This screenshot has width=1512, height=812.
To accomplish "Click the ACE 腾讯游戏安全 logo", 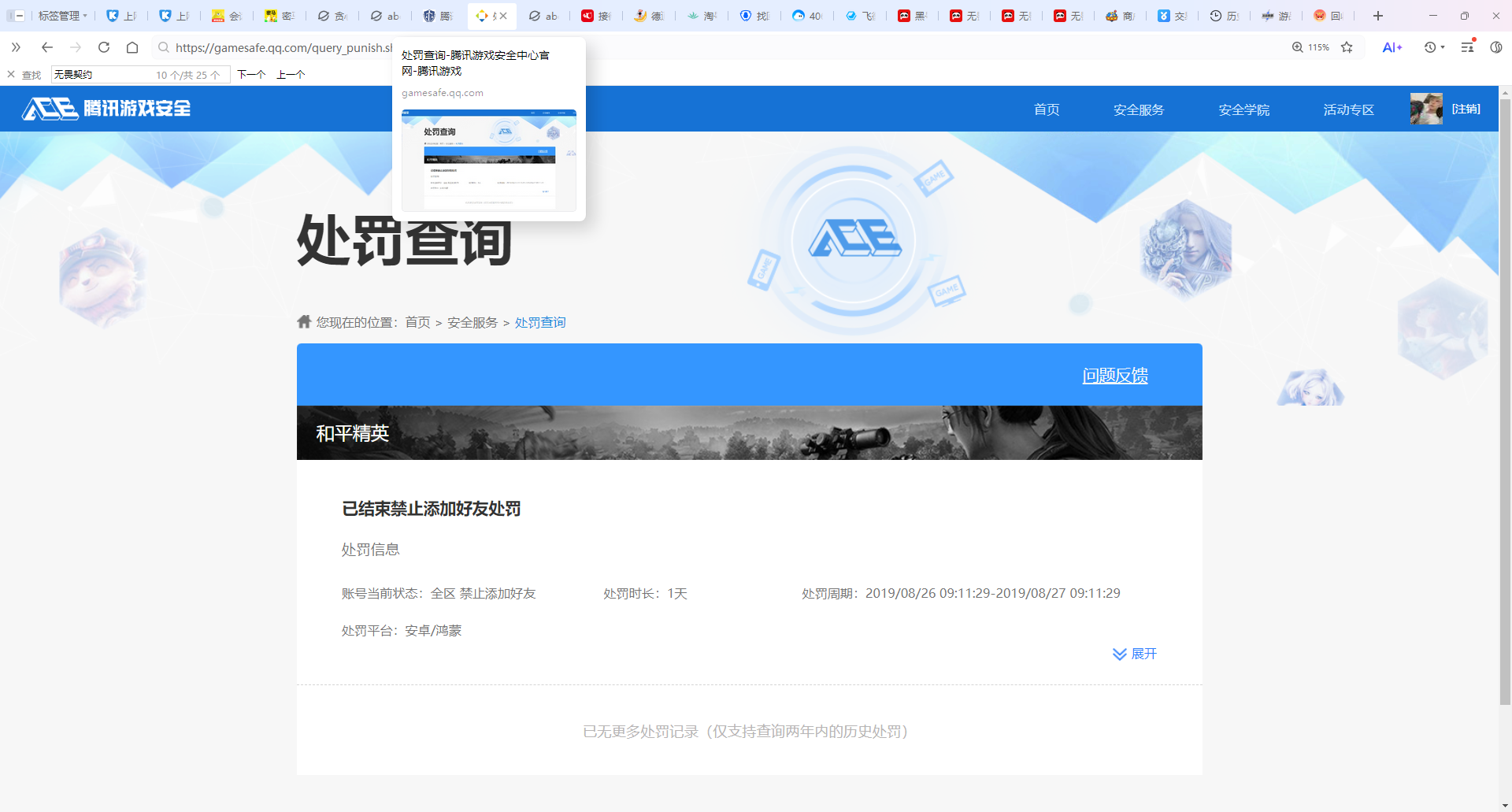I will (x=106, y=109).
